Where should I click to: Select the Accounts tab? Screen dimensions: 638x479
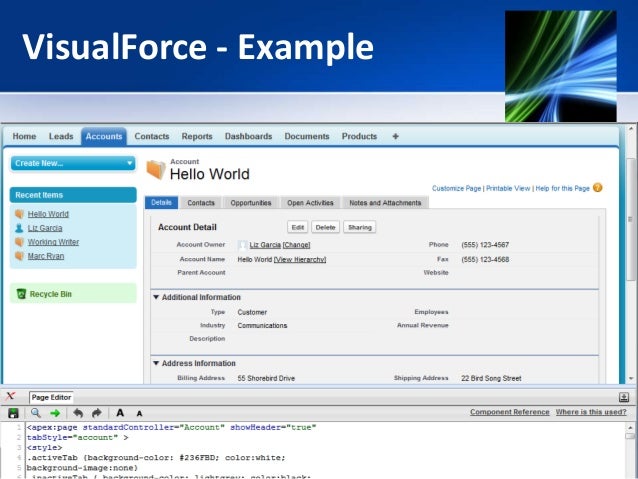click(x=104, y=136)
